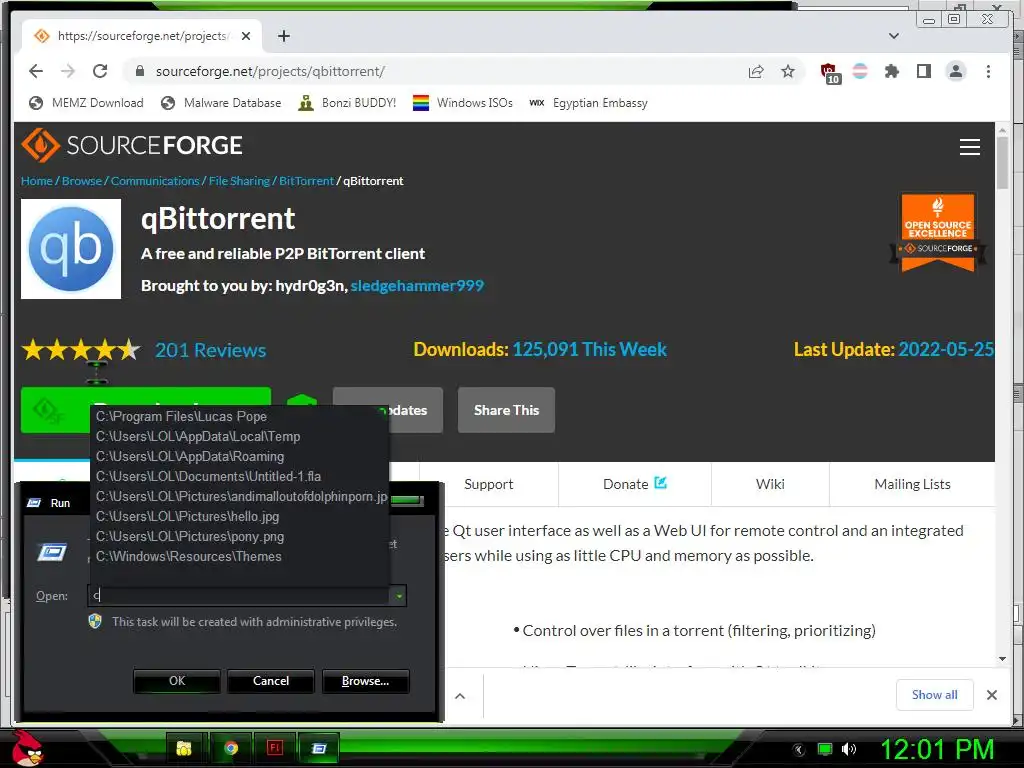Image resolution: width=1024 pixels, height=768 pixels.
Task: Open the uBlock extension with badge 10
Action: click(x=829, y=72)
